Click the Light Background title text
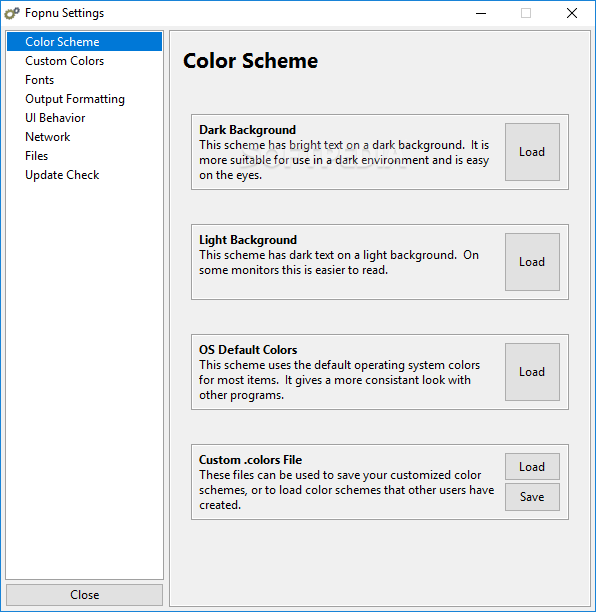Screen dimensions: 596x612 pyautogui.click(x=248, y=240)
